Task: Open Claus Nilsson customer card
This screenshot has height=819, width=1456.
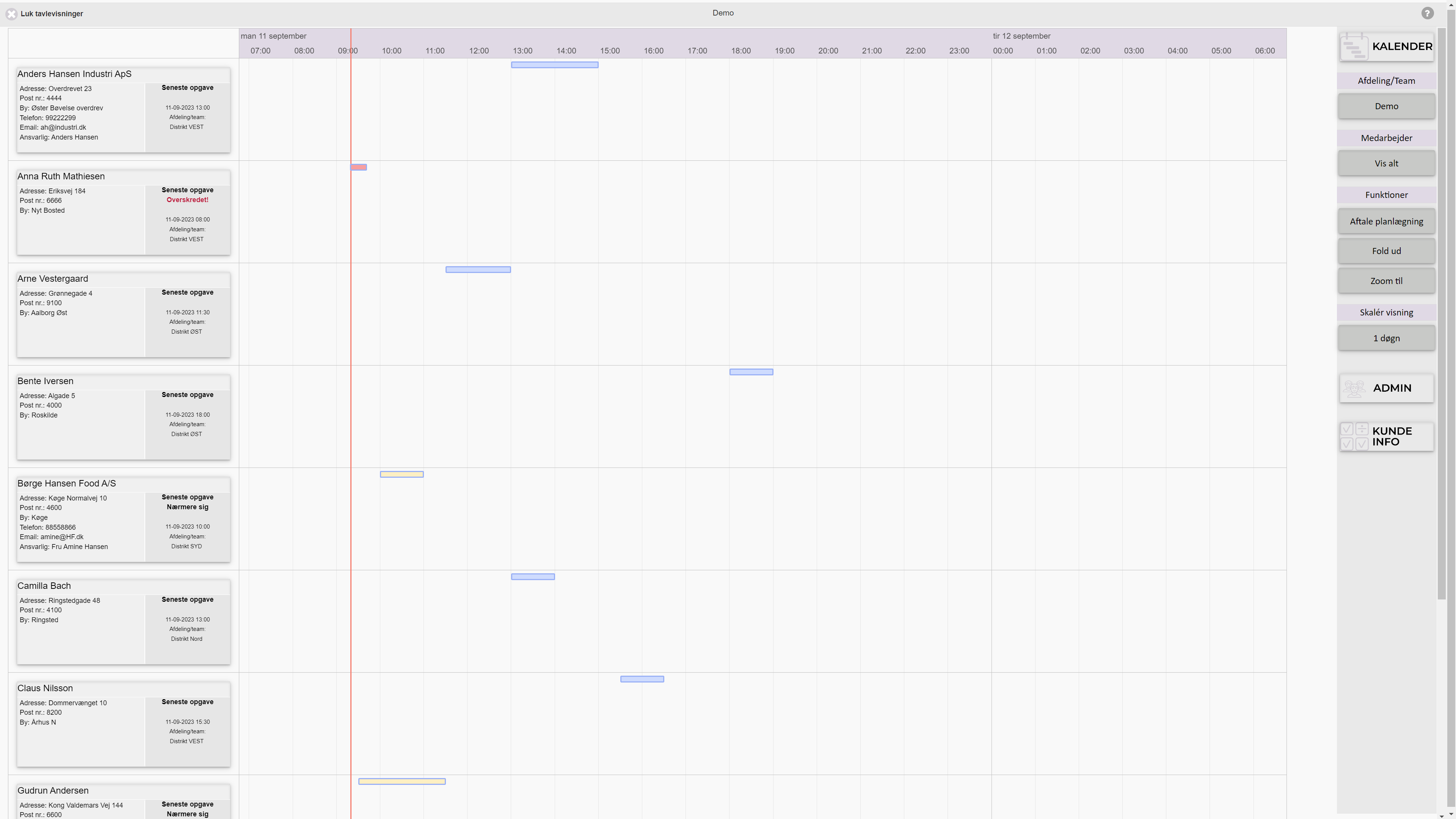Action: click(x=123, y=723)
